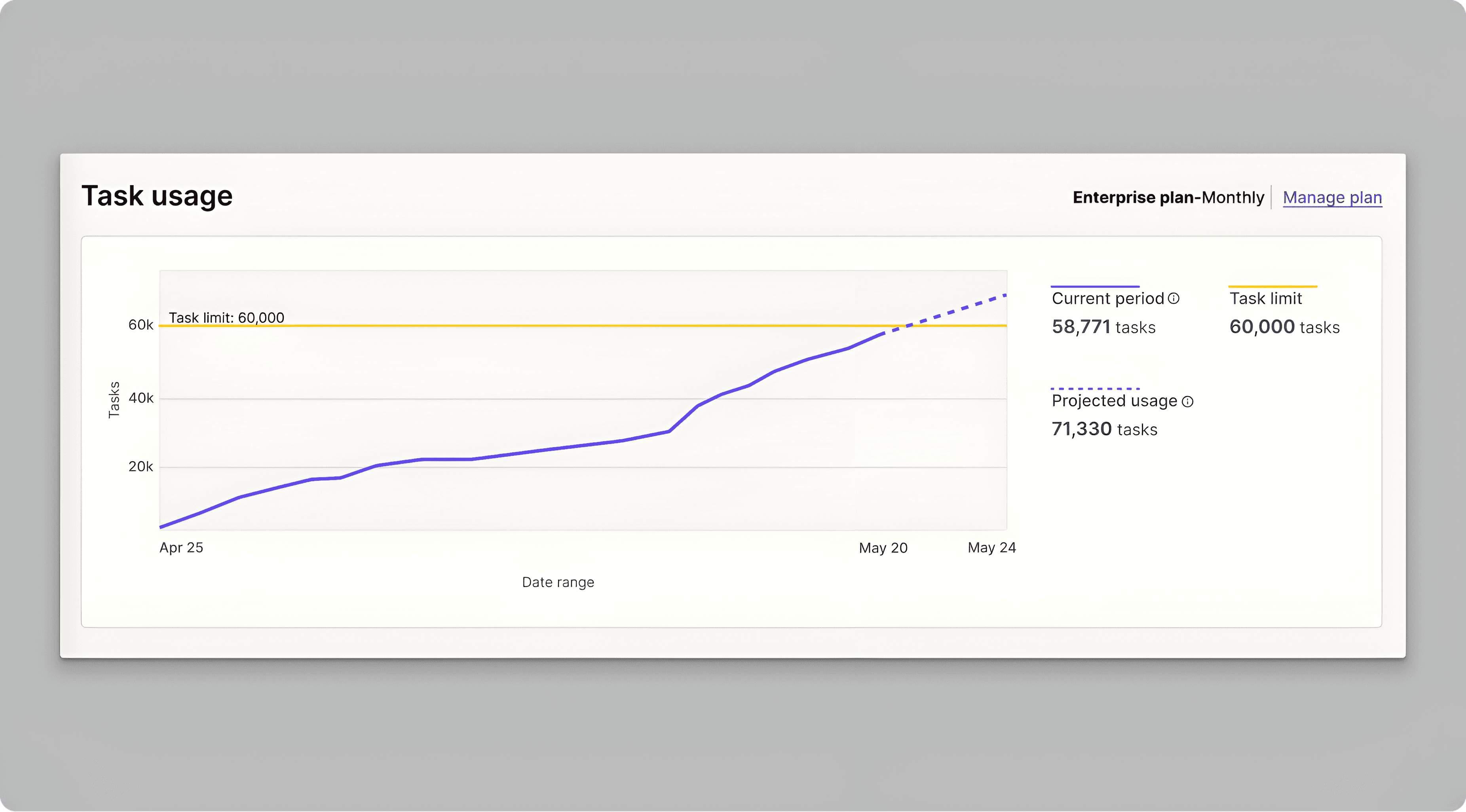Click the Enterprise plan-Monthly label
This screenshot has height=812, width=1466.
tap(1168, 197)
